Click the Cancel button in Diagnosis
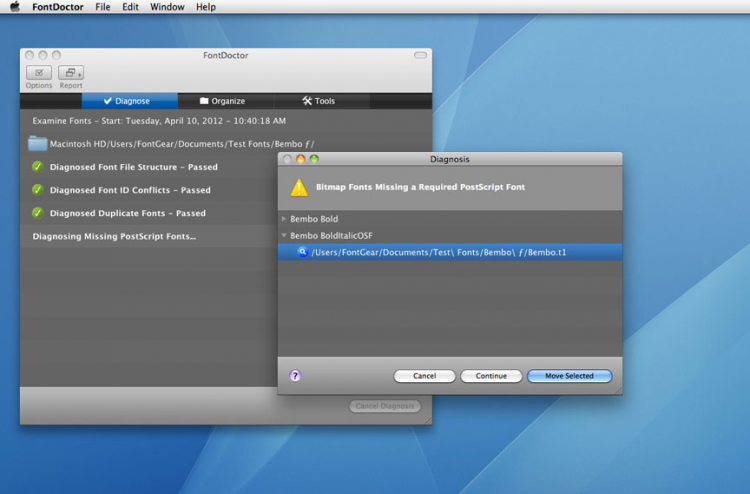The width and height of the screenshot is (750, 494). (424, 376)
